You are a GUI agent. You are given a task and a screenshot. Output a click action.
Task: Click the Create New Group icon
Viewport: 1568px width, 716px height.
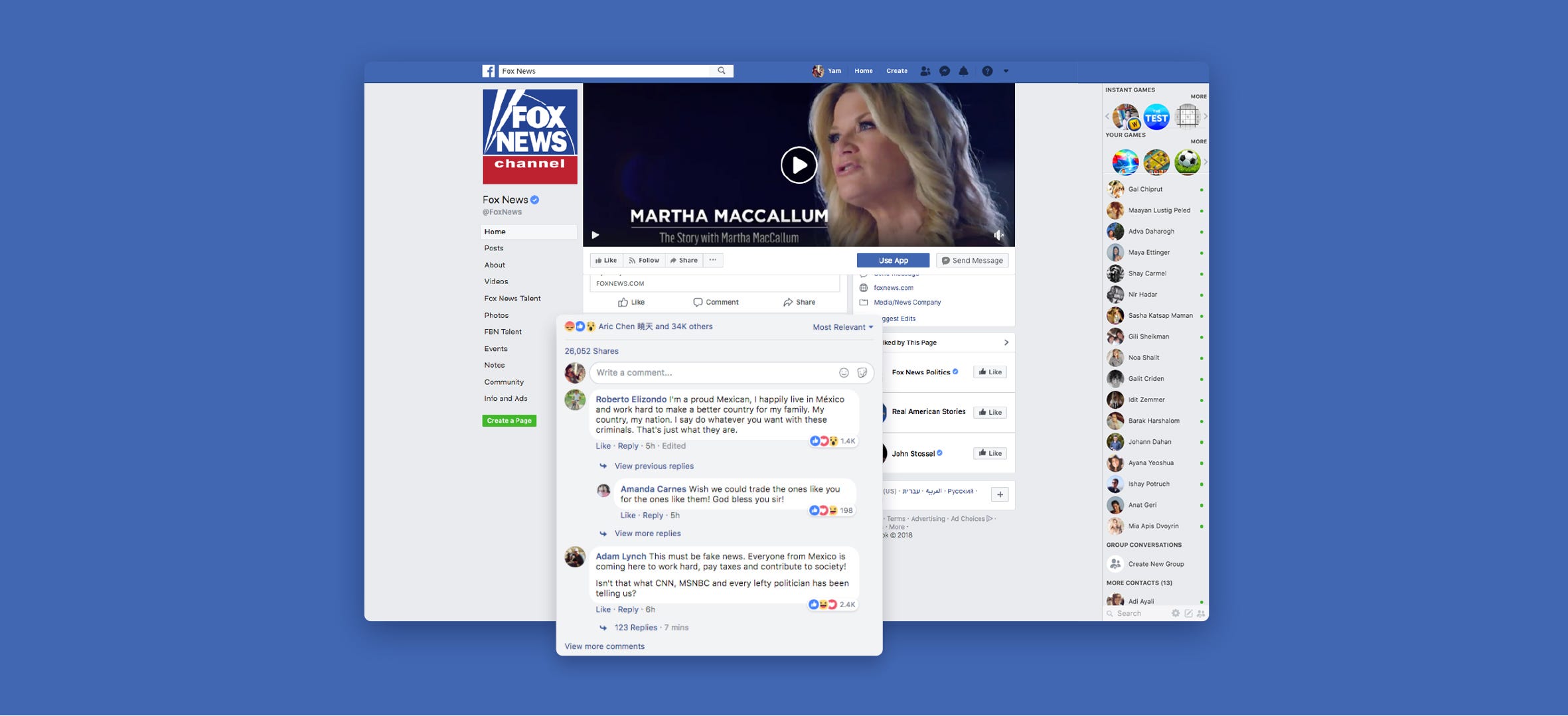pyautogui.click(x=1115, y=564)
